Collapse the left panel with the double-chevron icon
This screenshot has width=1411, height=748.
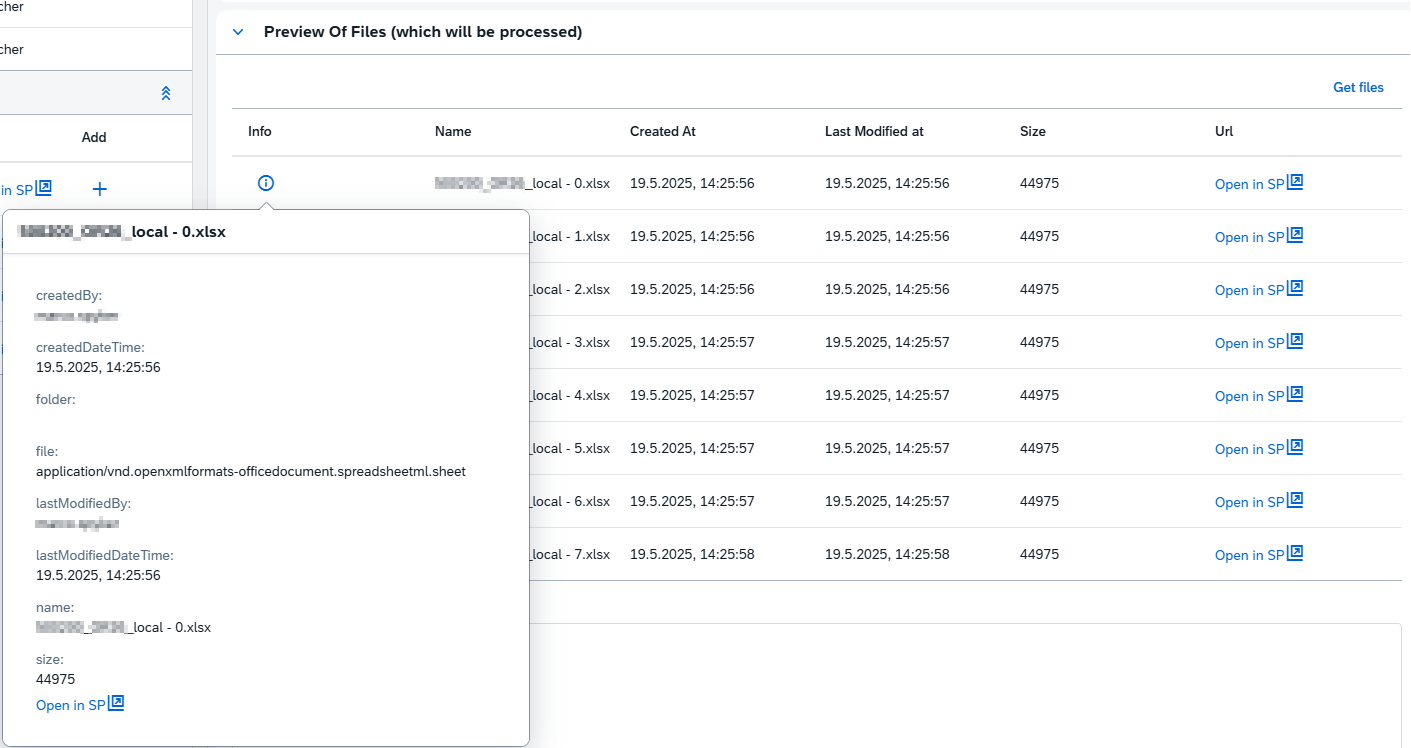pos(166,93)
